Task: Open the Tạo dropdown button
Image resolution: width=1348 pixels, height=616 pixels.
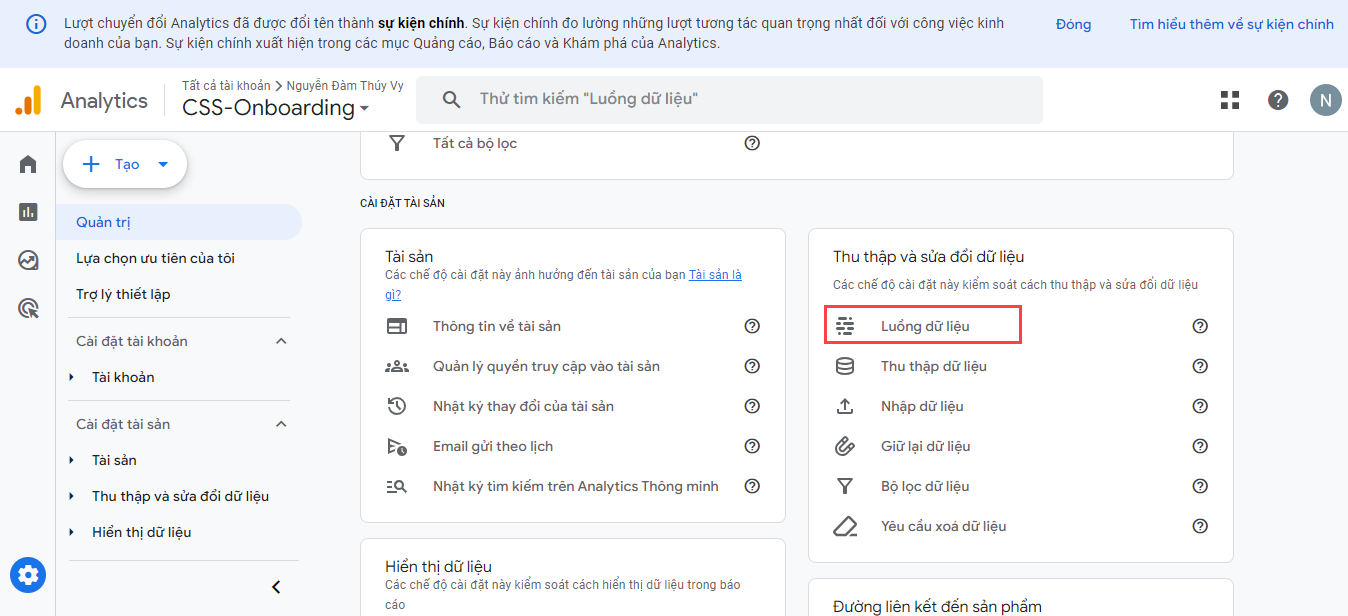Action: coord(125,164)
